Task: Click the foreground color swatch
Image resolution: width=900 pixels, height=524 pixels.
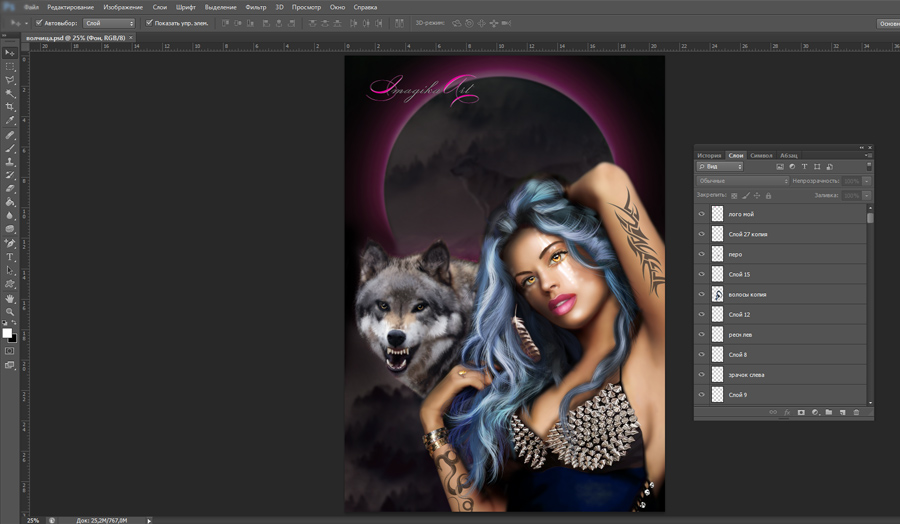Action: (x=7, y=333)
